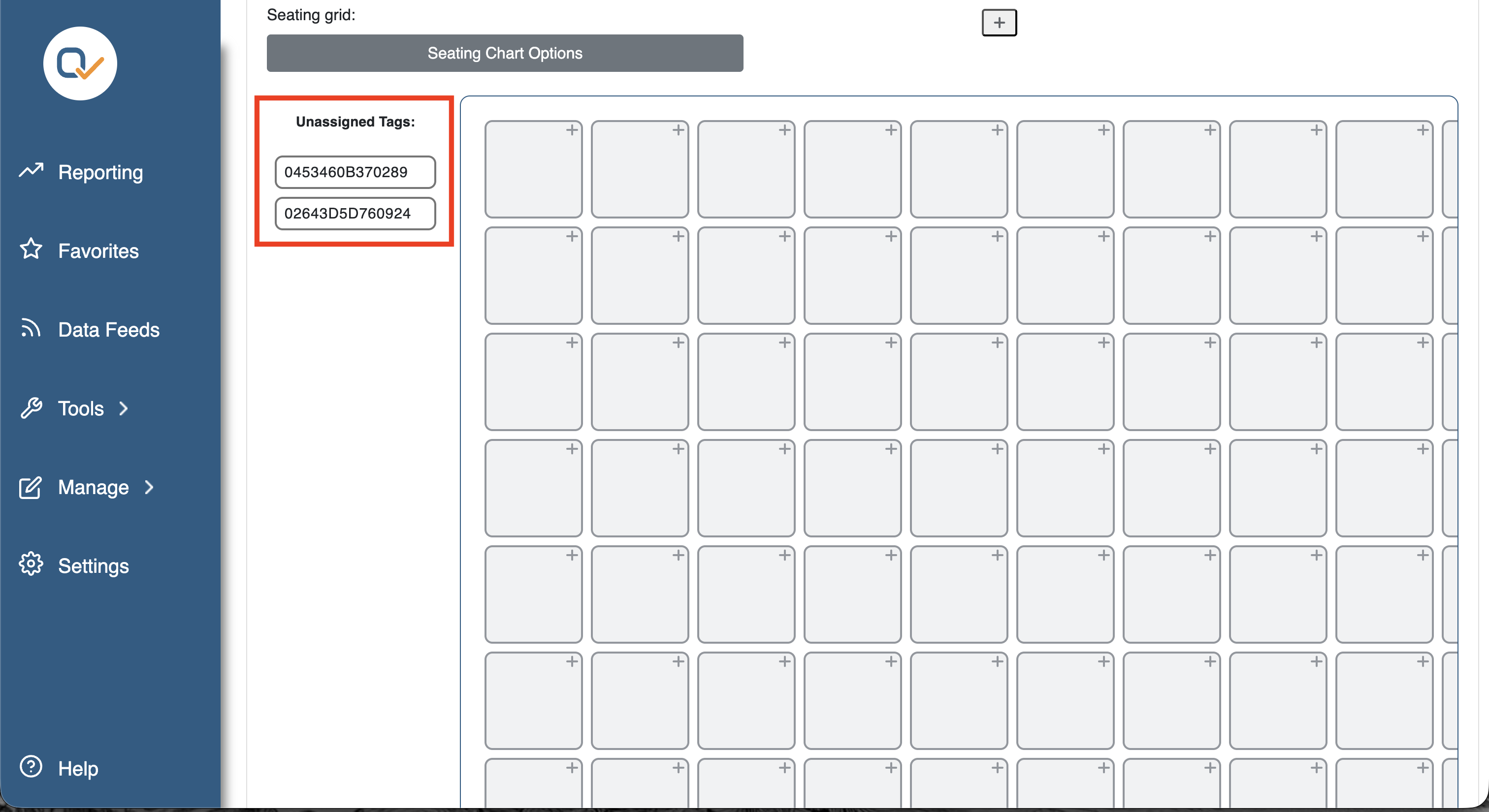The image size is (1489, 812).
Task: Click the plus on sixth-row, eighth-column seat
Action: point(1316,661)
